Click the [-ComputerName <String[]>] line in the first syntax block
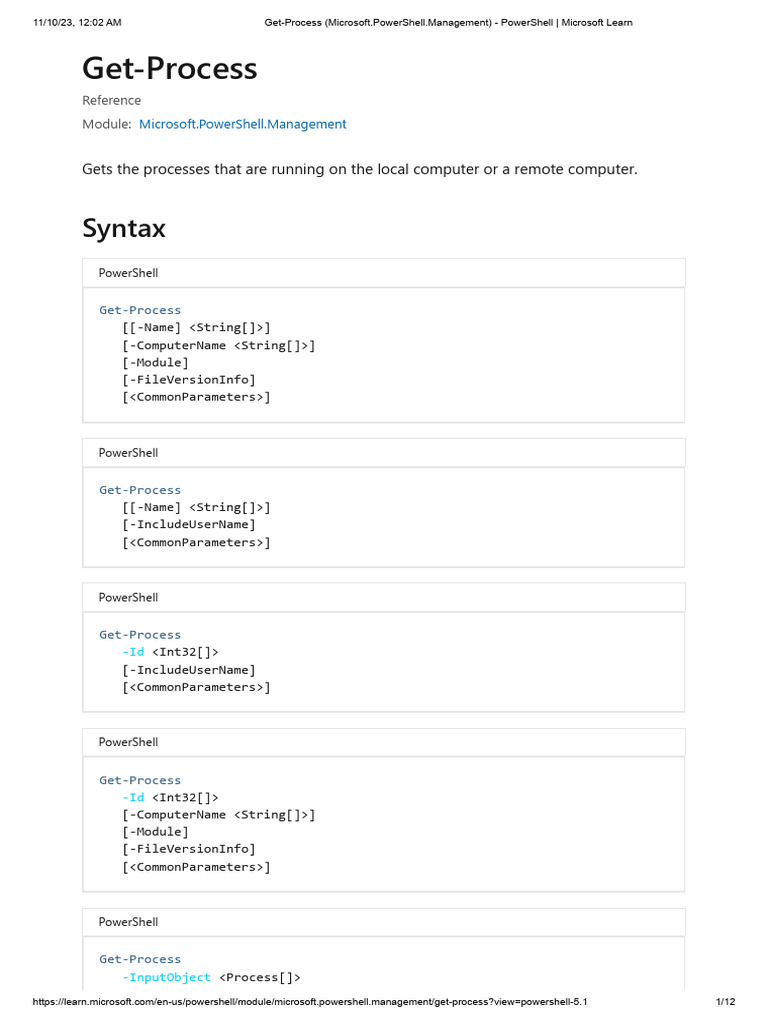Screen dimensions: 768x1024 tap(219, 345)
